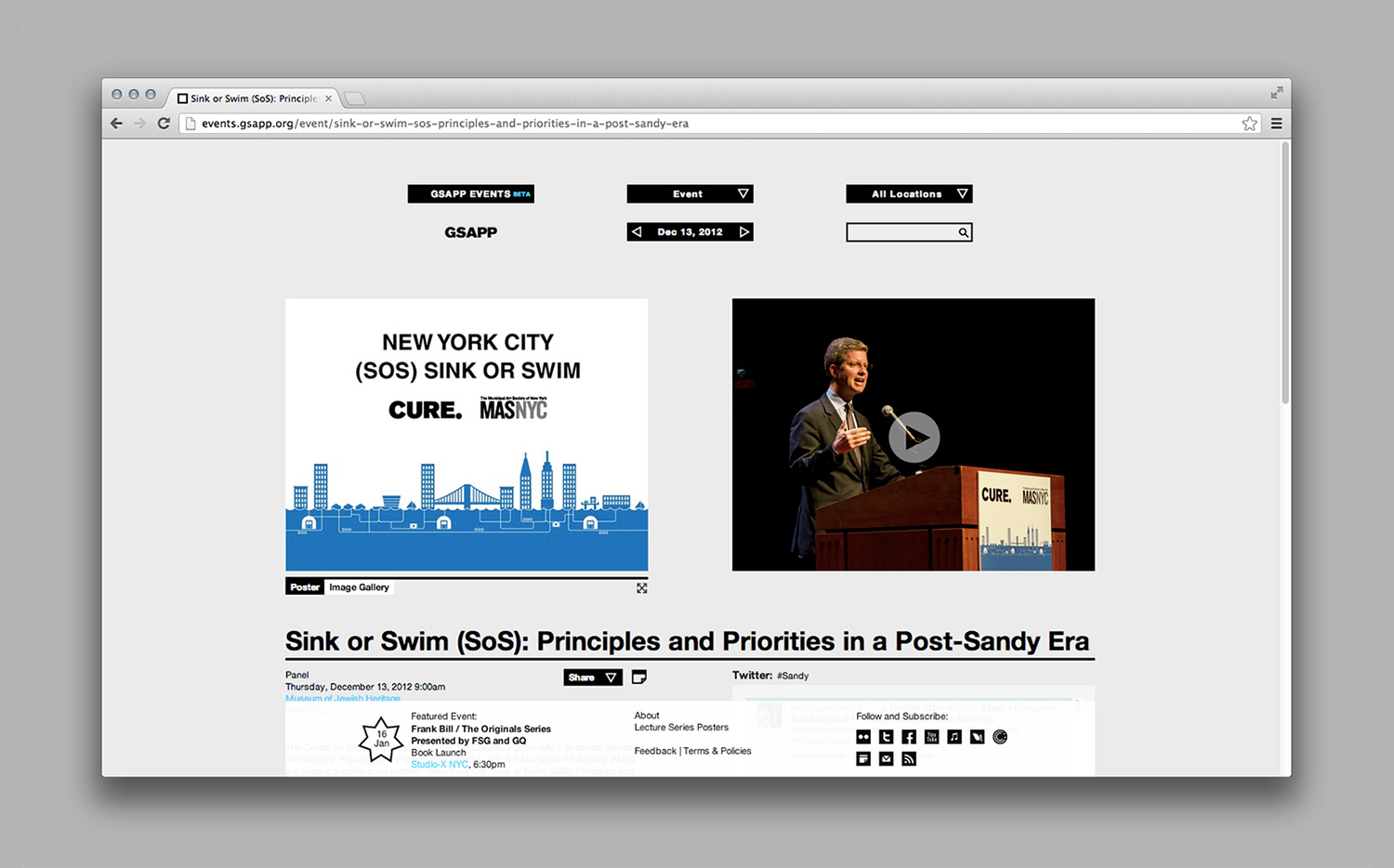Open the Lecture Series Posters link
The width and height of the screenshot is (1394, 868).
coord(681,728)
